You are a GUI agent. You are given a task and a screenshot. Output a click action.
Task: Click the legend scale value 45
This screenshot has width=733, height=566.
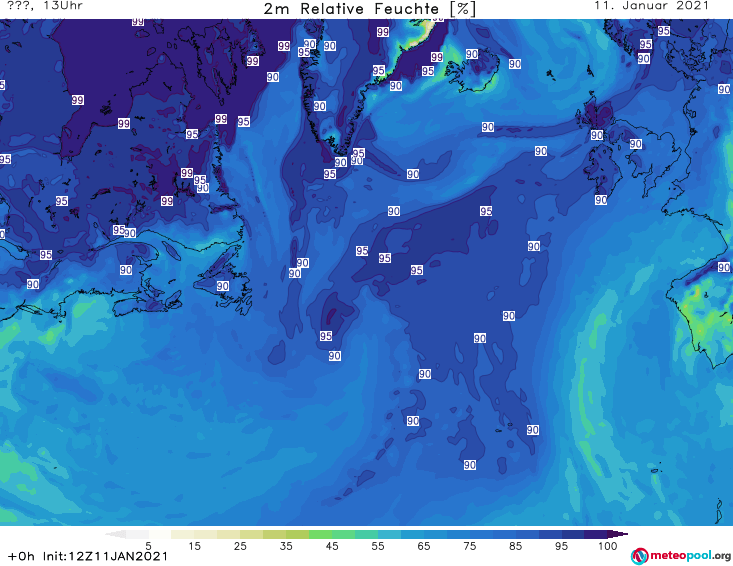pyautogui.click(x=332, y=546)
